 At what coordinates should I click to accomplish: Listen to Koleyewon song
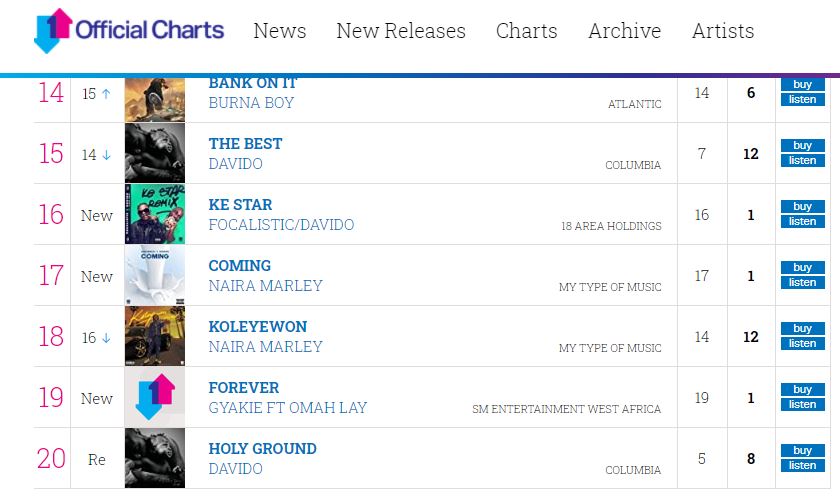tap(802, 344)
